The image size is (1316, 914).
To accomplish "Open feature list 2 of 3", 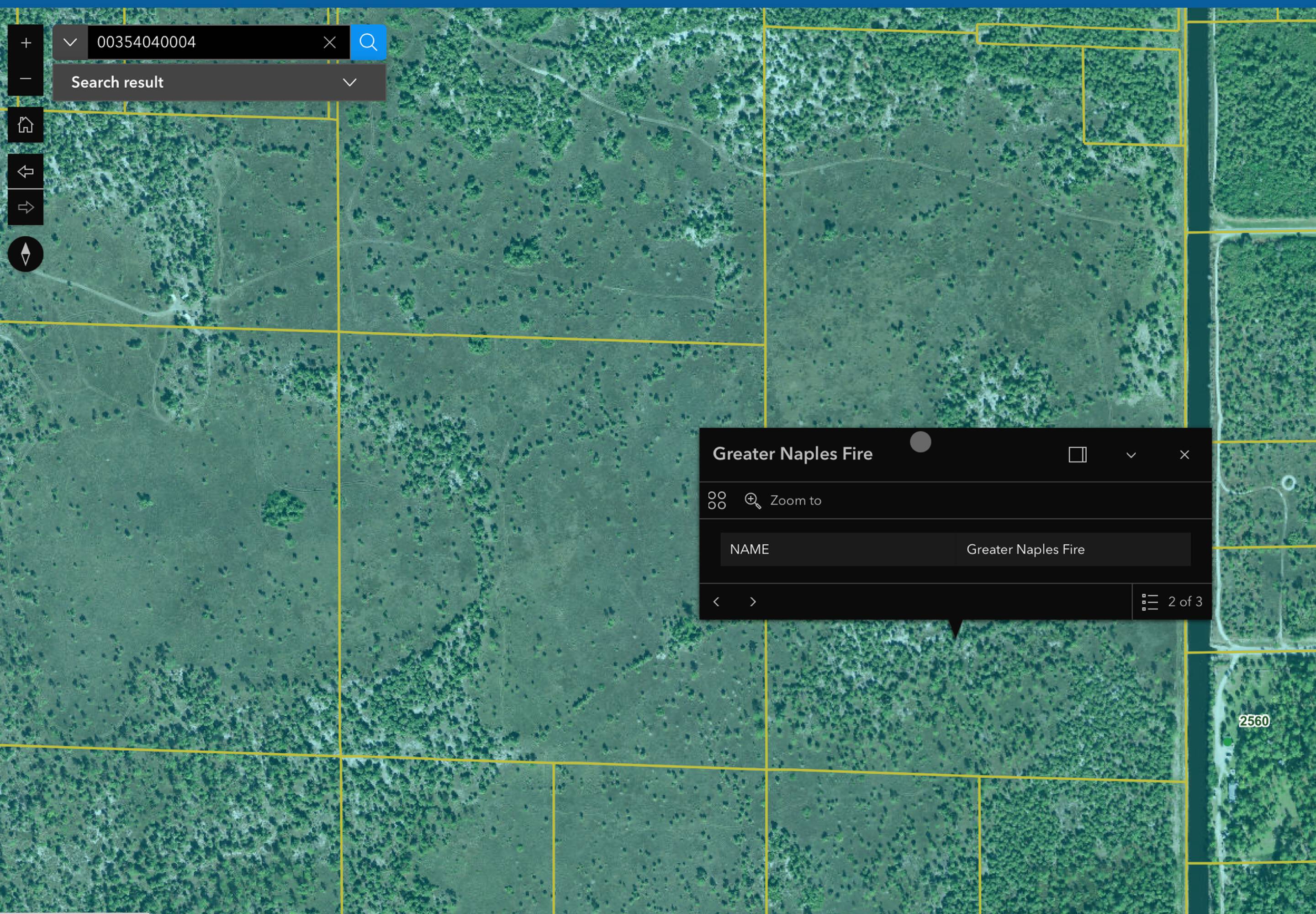I will pos(1172,602).
